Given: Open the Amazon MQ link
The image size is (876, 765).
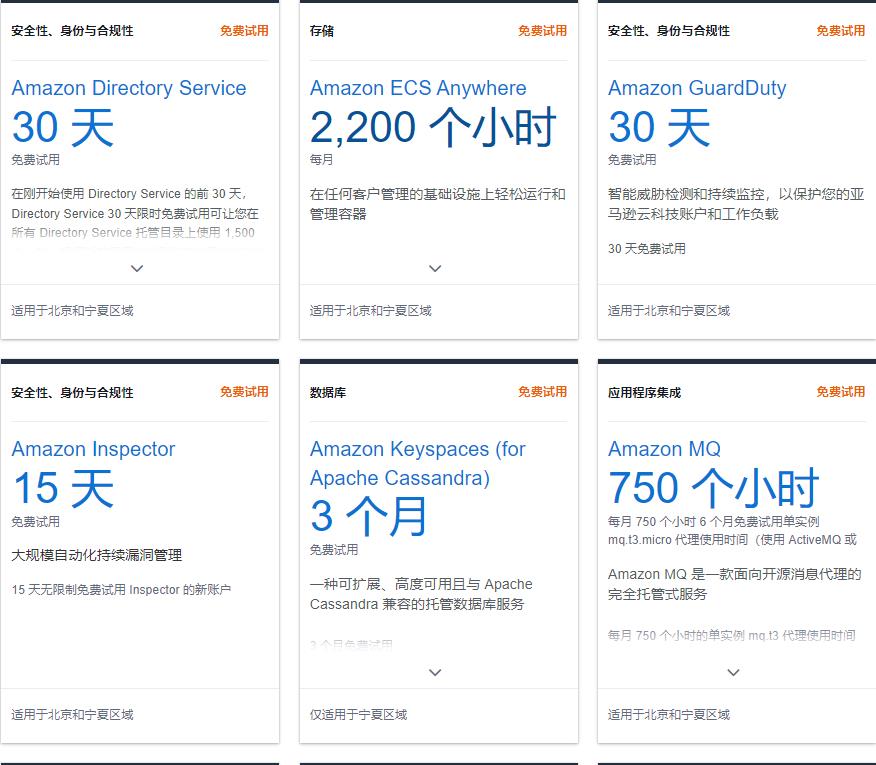Looking at the screenshot, I should pos(664,449).
